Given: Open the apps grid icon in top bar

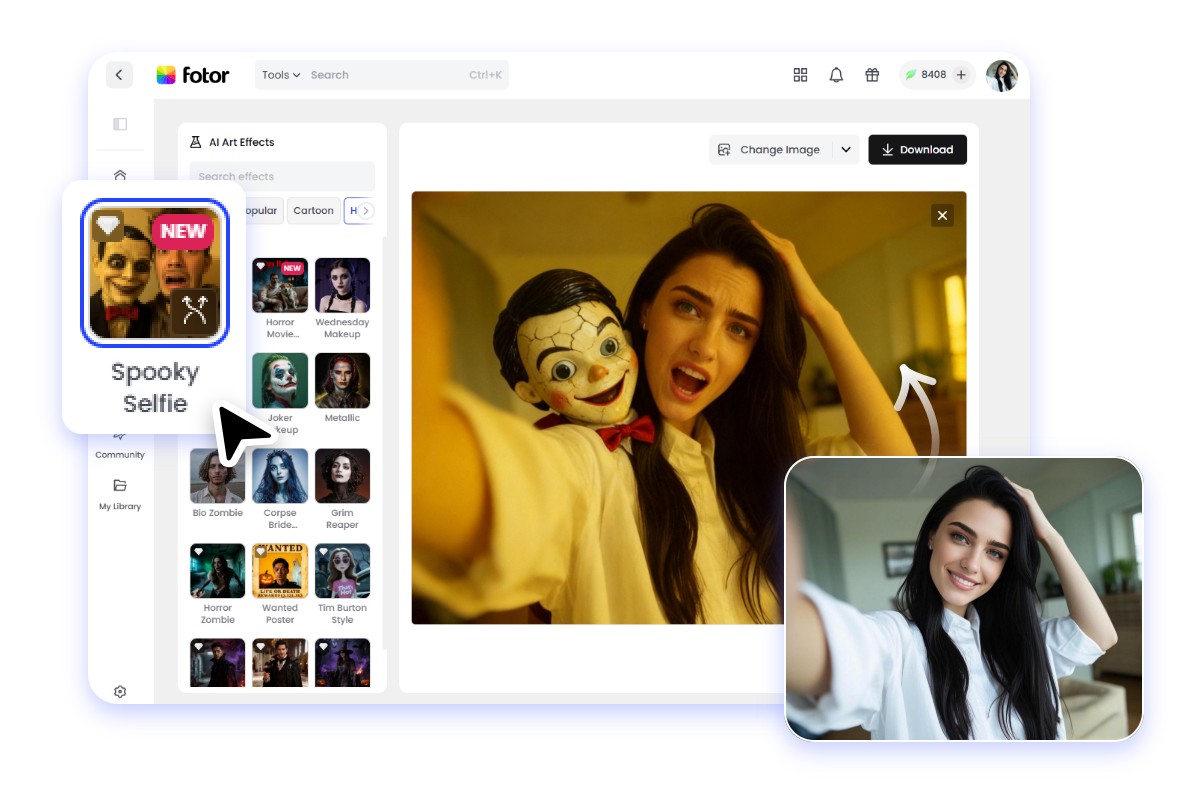Looking at the screenshot, I should point(800,75).
